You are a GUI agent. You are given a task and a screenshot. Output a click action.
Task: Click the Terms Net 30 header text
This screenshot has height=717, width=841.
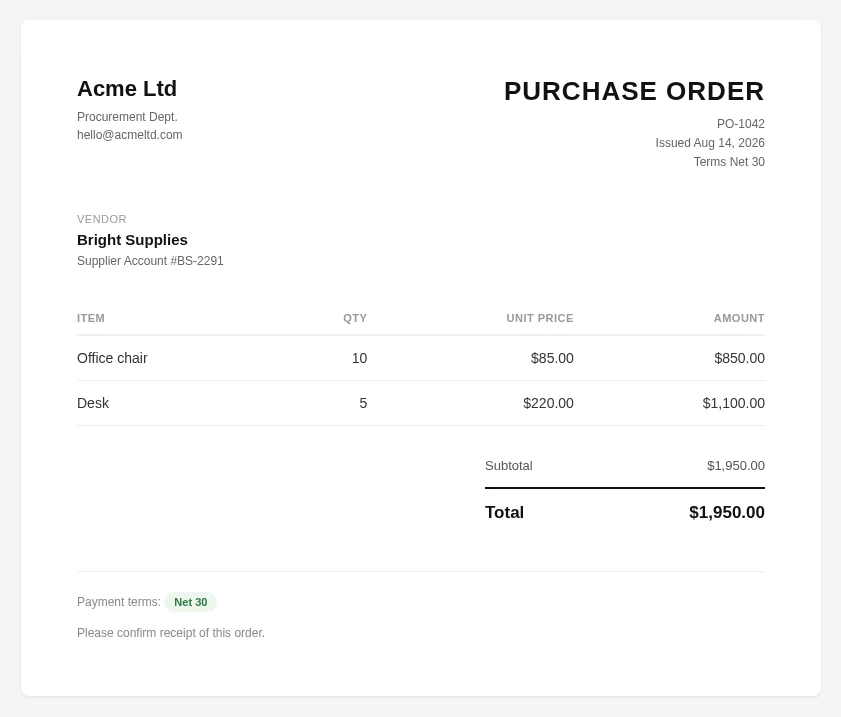click(x=729, y=162)
